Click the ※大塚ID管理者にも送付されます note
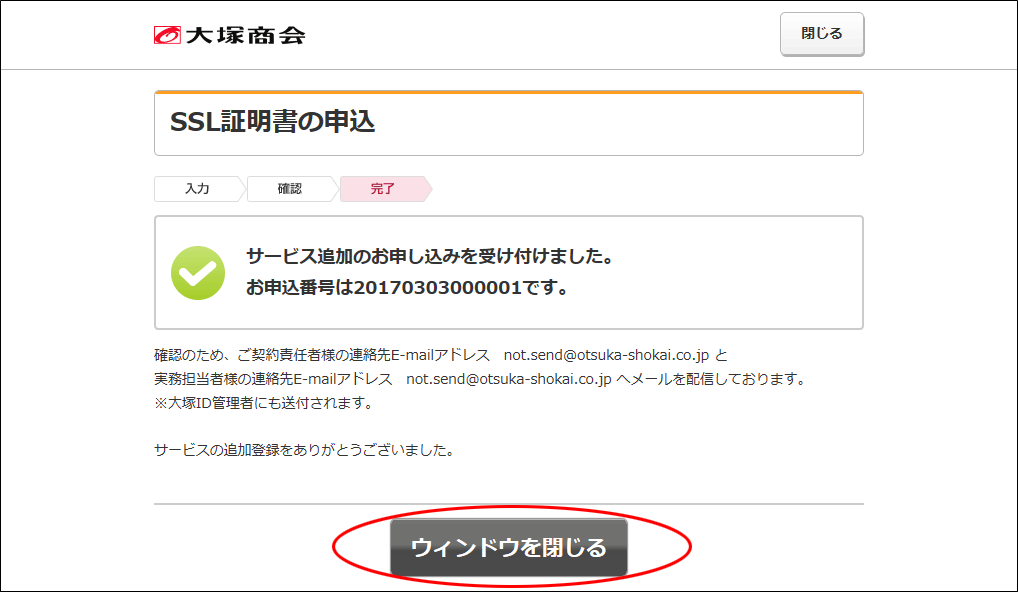The width and height of the screenshot is (1018, 592). tap(265, 403)
